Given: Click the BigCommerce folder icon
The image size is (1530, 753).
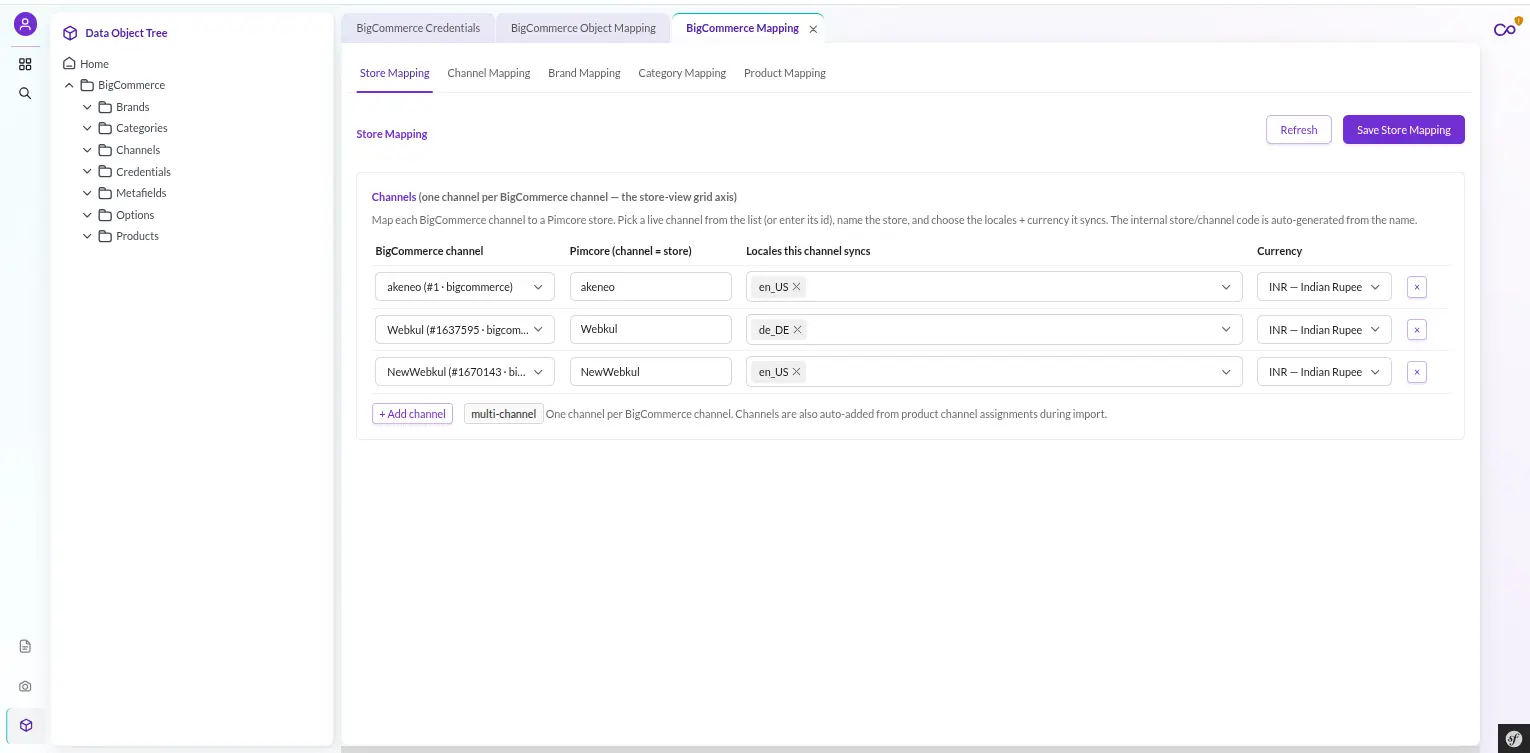Looking at the screenshot, I should click(87, 85).
